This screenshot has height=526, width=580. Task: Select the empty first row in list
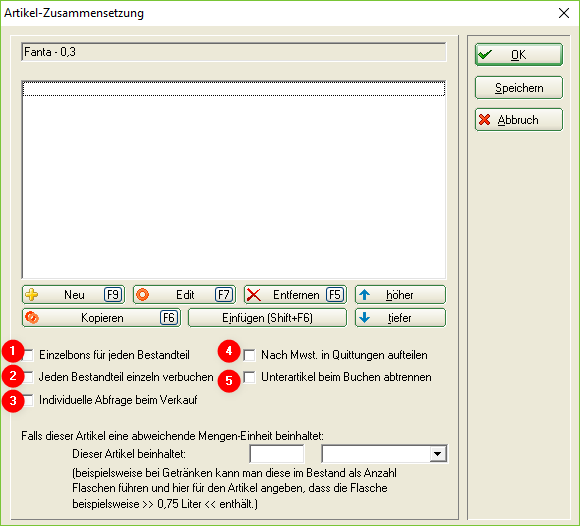[234, 89]
